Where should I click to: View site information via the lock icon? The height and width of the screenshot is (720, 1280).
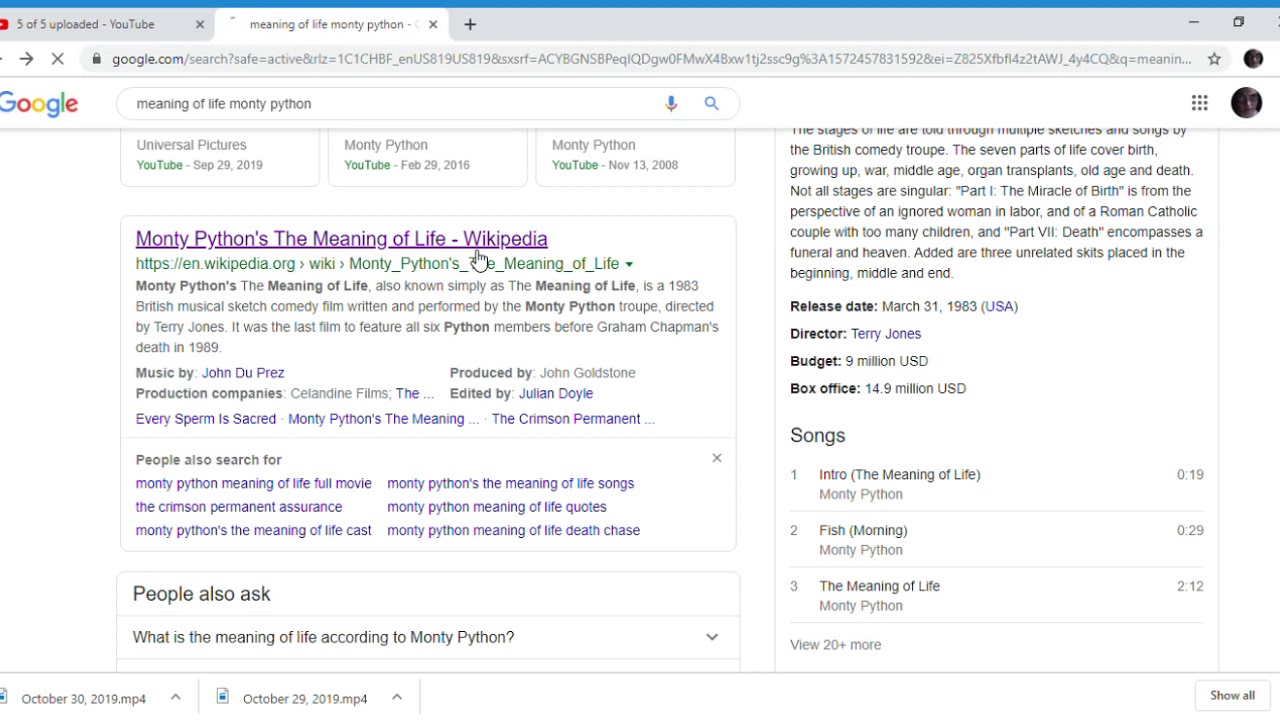tap(96, 59)
